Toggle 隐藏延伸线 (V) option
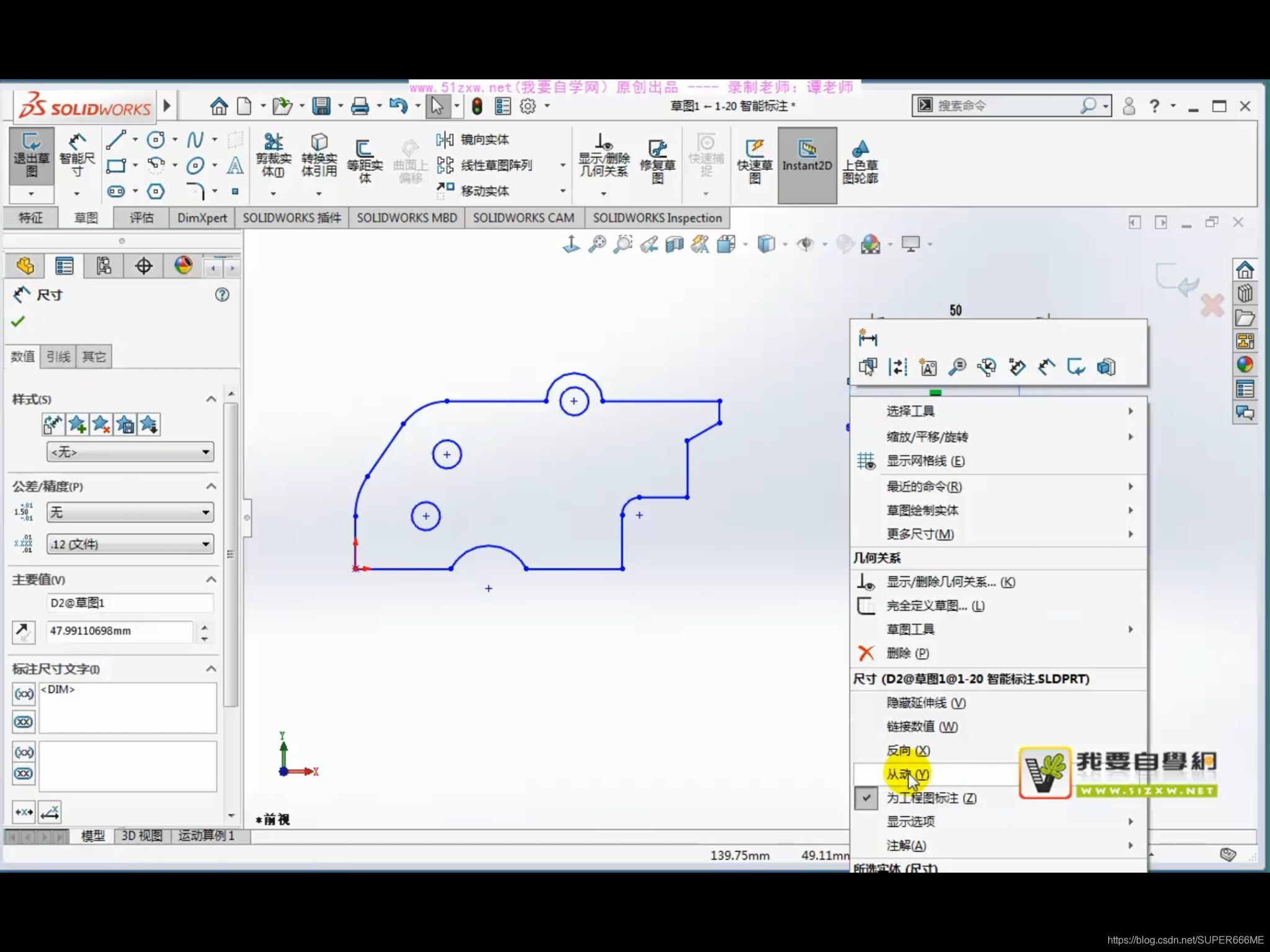 tap(997, 703)
